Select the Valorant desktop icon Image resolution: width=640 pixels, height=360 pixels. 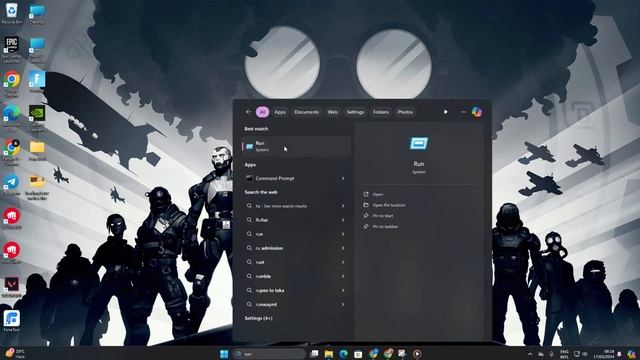pyautogui.click(x=11, y=287)
